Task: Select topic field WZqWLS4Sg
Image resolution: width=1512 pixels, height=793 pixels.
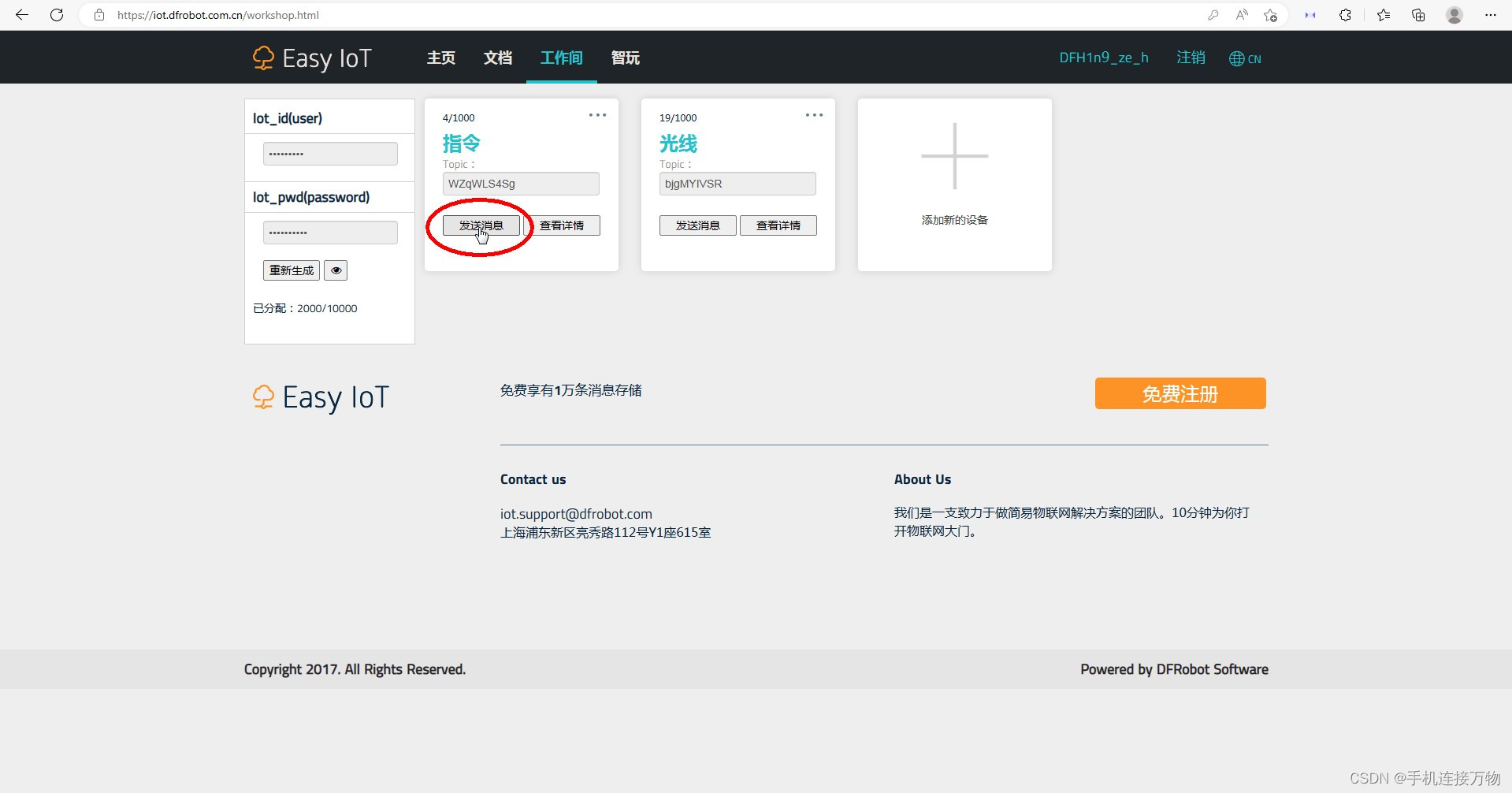Action: 521,184
